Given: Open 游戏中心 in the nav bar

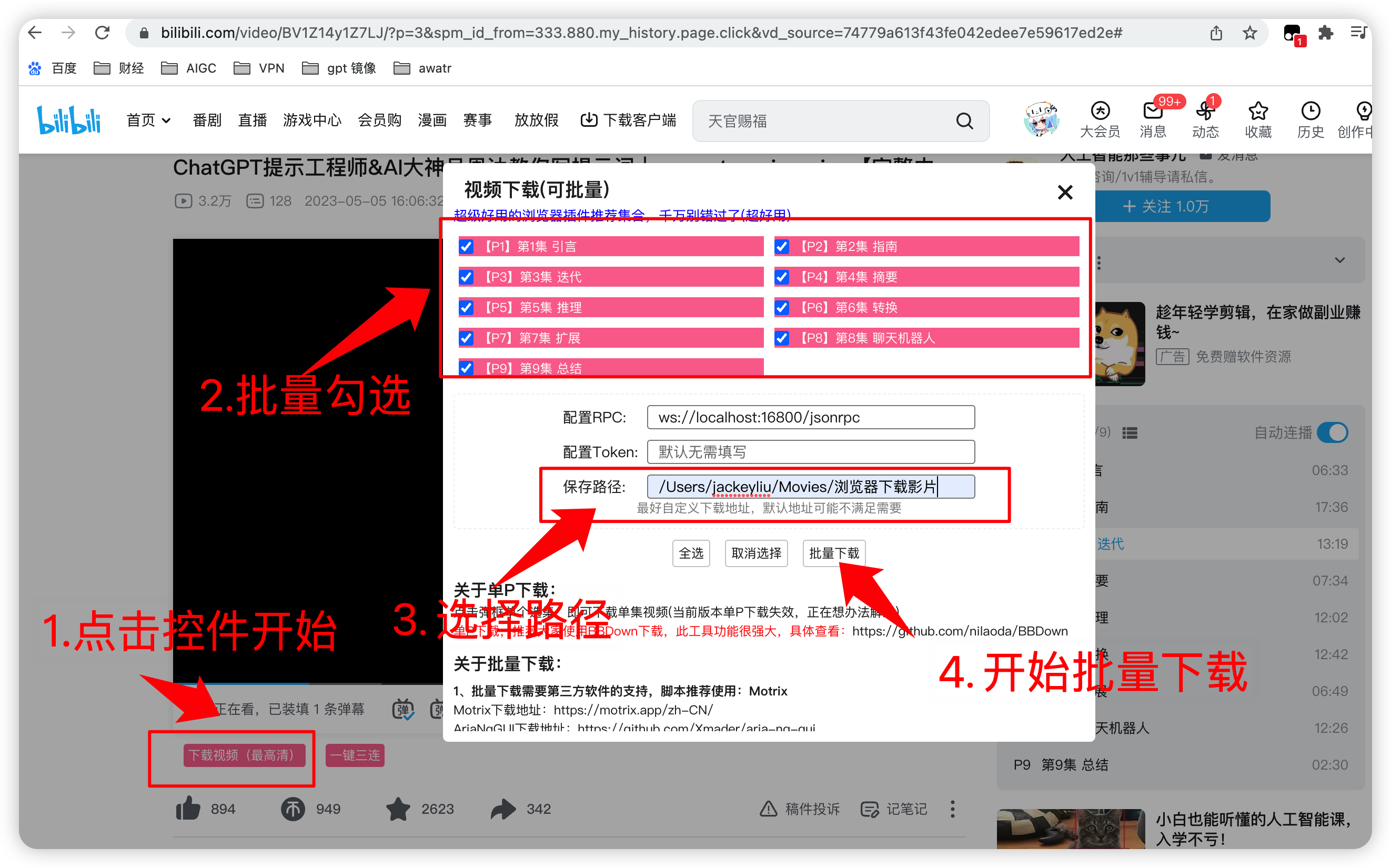Looking at the screenshot, I should point(312,120).
